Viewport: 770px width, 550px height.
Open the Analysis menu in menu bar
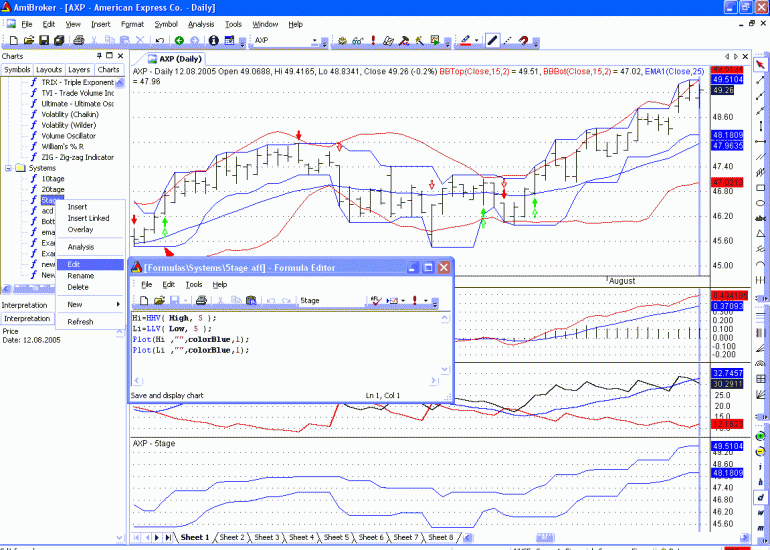tap(201, 24)
